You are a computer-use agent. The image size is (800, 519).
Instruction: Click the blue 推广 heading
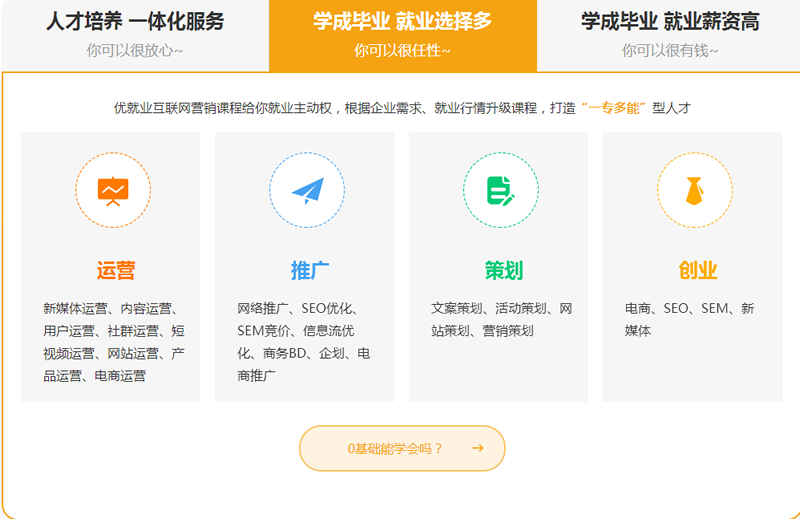tap(310, 270)
